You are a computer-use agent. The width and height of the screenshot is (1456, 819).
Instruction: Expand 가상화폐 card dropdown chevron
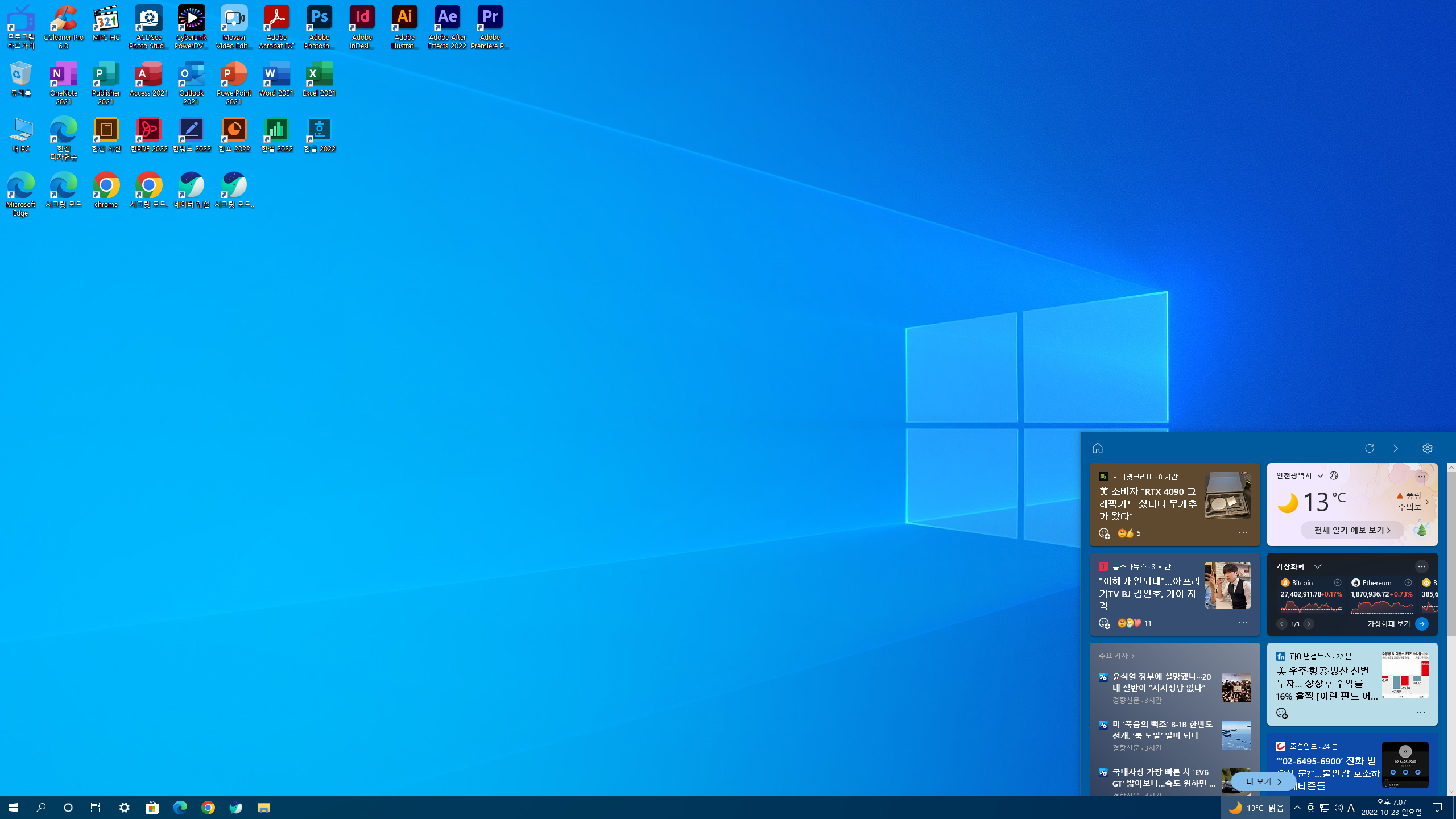point(1317,566)
